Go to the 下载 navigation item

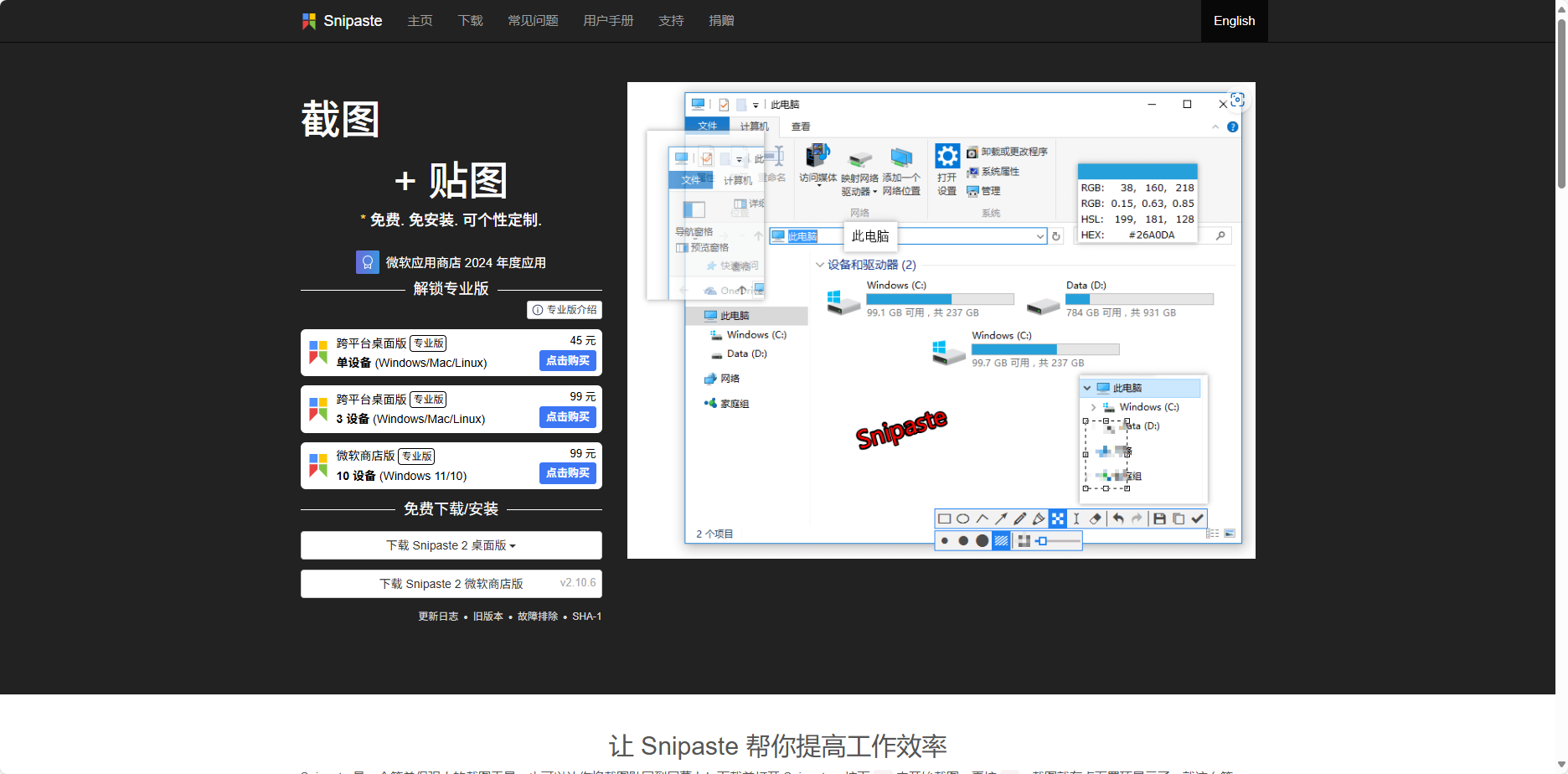tap(470, 21)
